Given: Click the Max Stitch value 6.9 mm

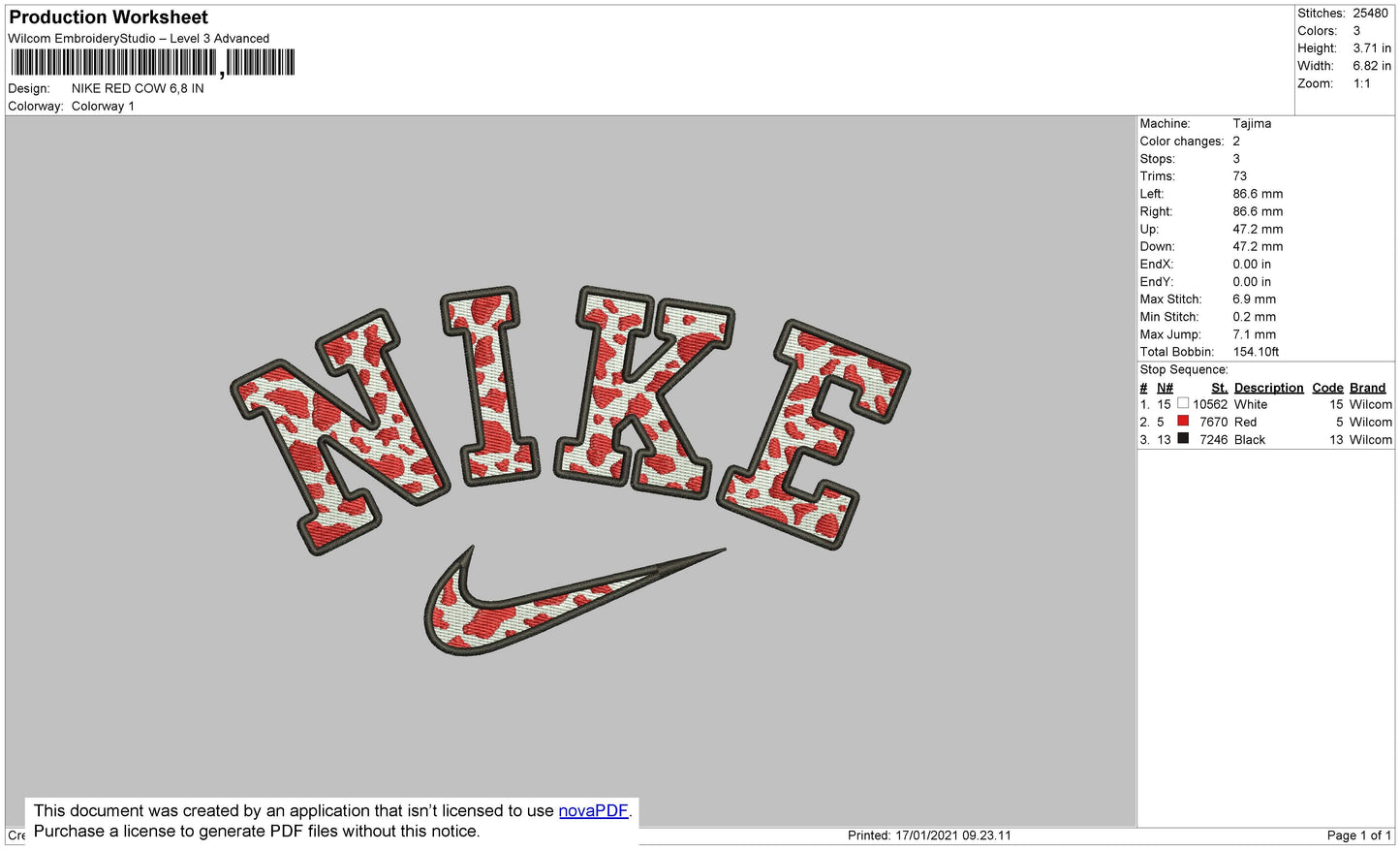Looking at the screenshot, I should (x=1255, y=299).
